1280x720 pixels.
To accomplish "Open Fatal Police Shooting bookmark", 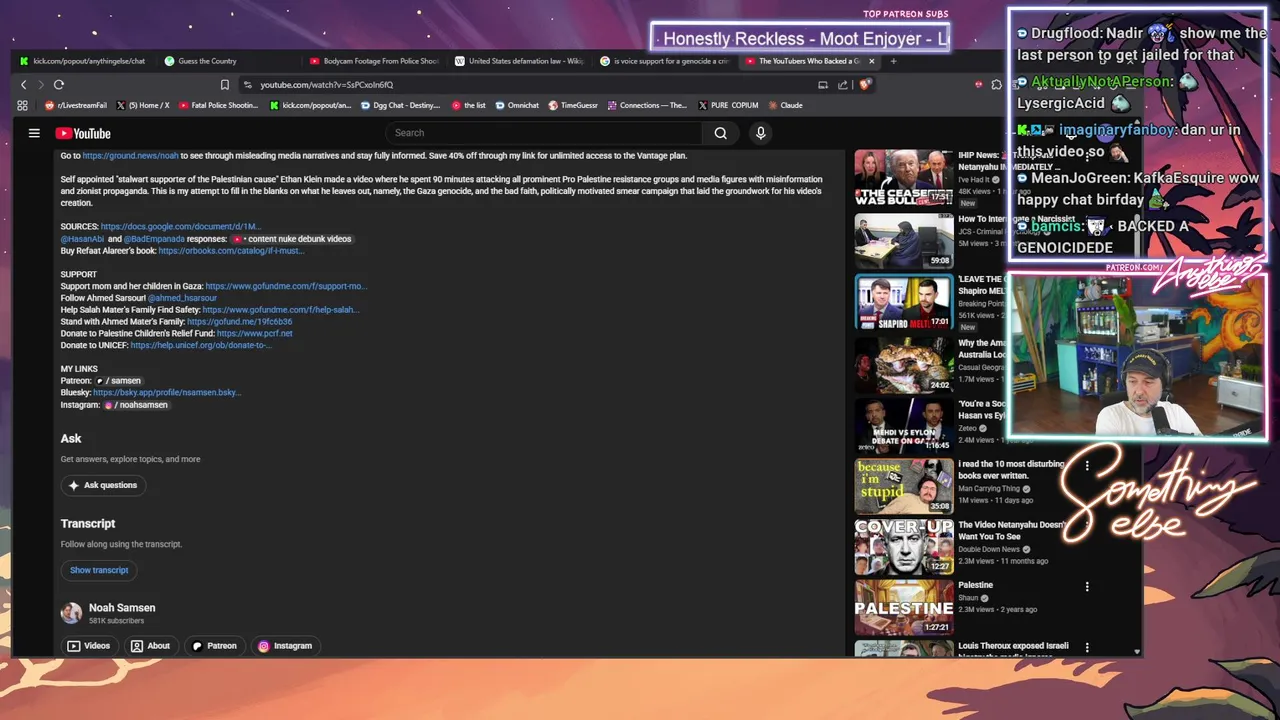I will click(x=219, y=105).
